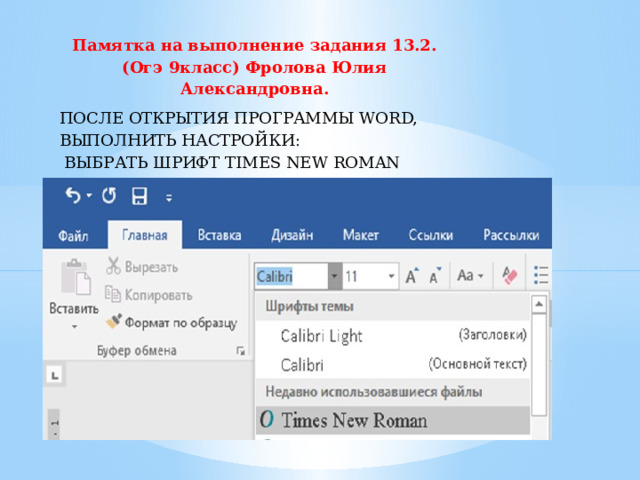The height and width of the screenshot is (480, 640).
Task: Click the bulleted list icon
Action: pyautogui.click(x=541, y=276)
